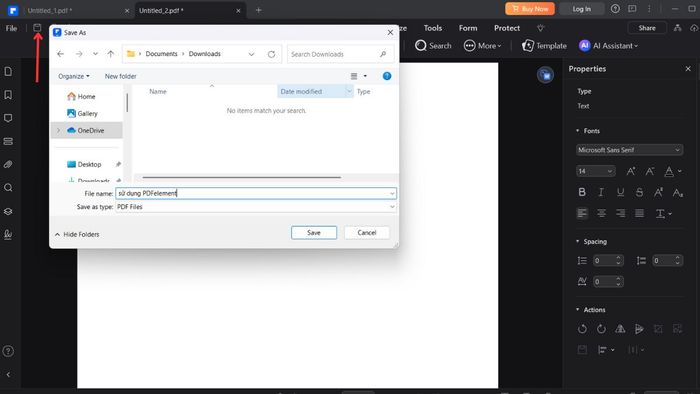This screenshot has height=394, width=700.
Task: Open the Protect menu tab
Action: [507, 28]
